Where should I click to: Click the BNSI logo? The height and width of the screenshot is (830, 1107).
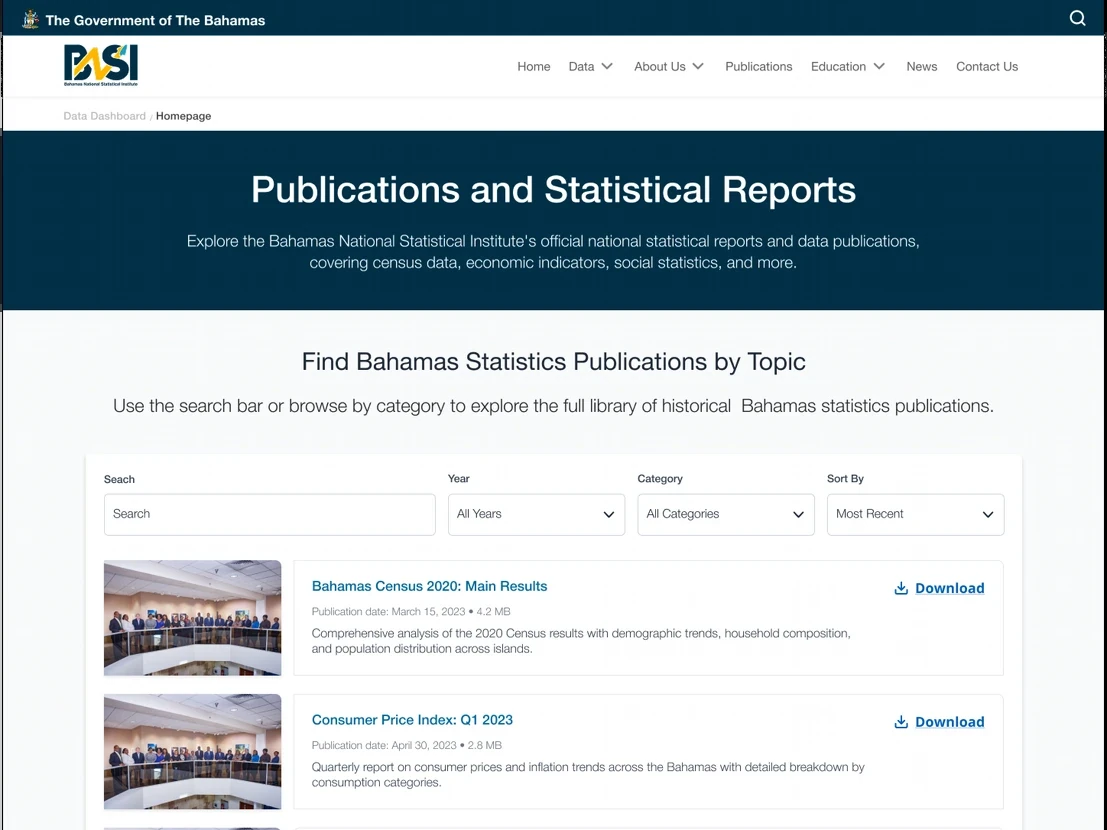coord(101,65)
